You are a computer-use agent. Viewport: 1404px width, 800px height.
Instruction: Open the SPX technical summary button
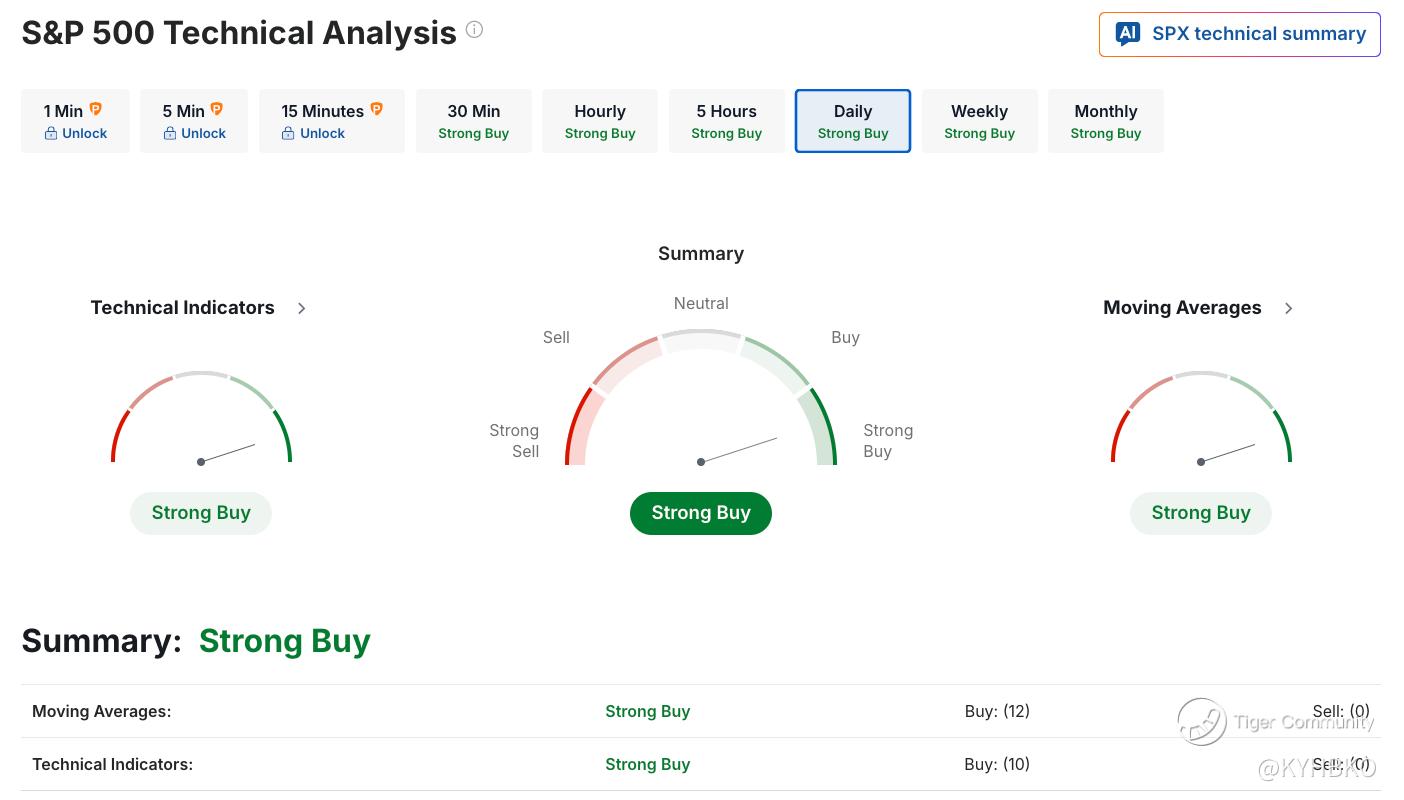(1240, 34)
